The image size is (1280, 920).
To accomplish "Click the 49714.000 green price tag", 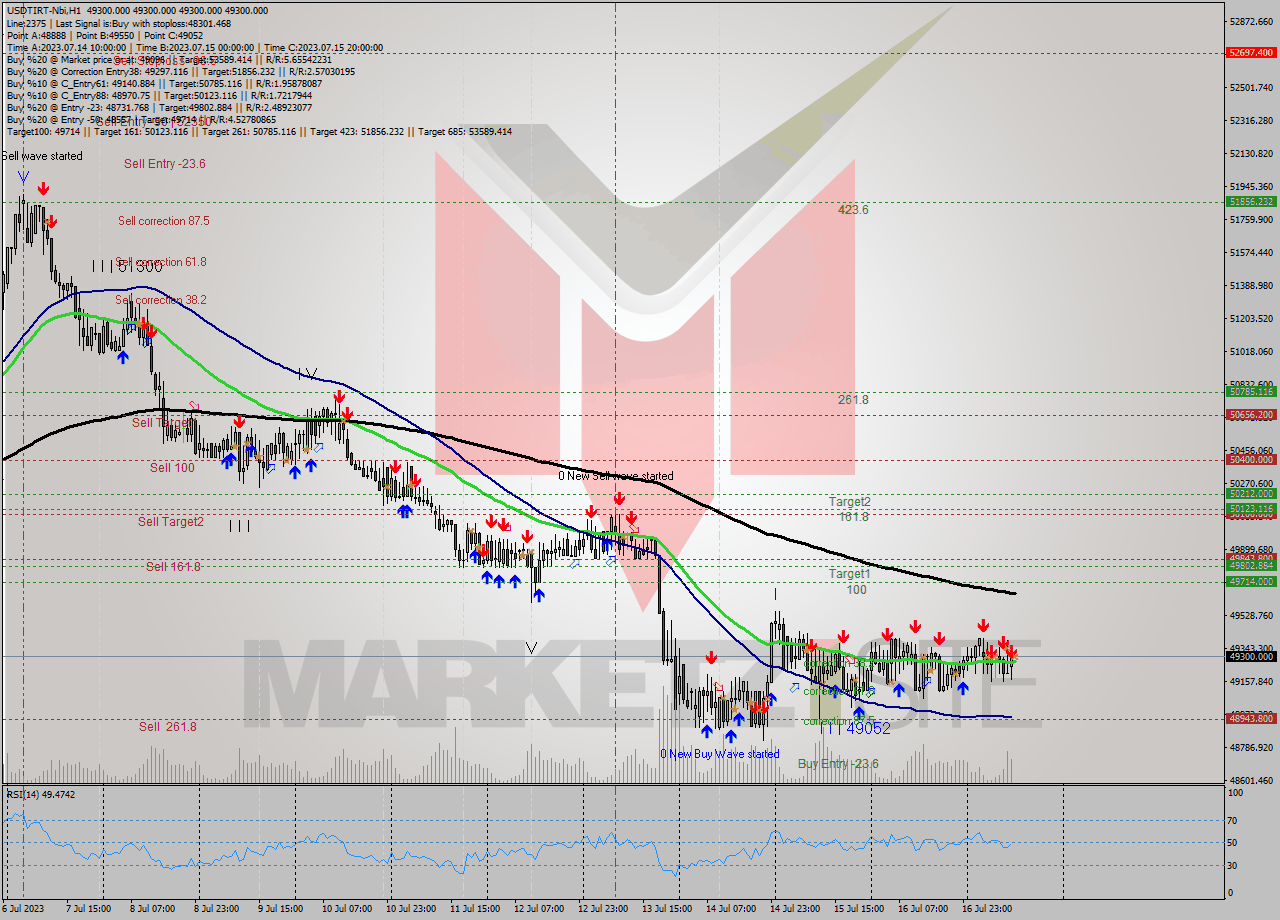I will [1251, 582].
